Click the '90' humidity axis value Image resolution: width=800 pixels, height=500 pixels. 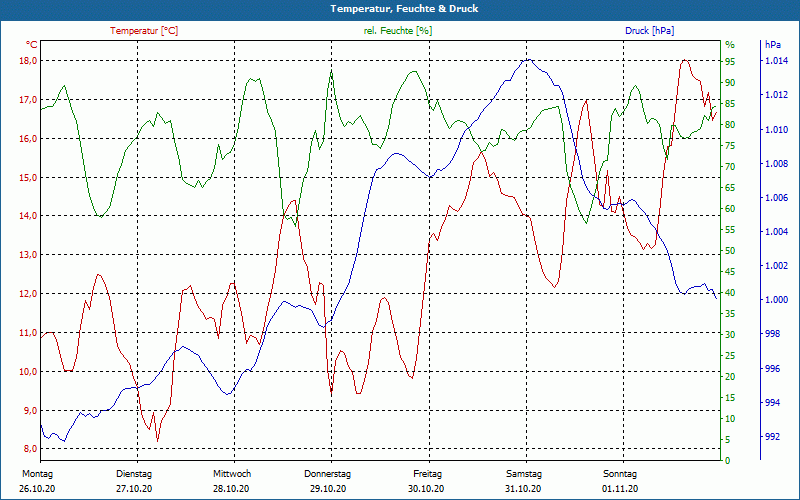(730, 83)
